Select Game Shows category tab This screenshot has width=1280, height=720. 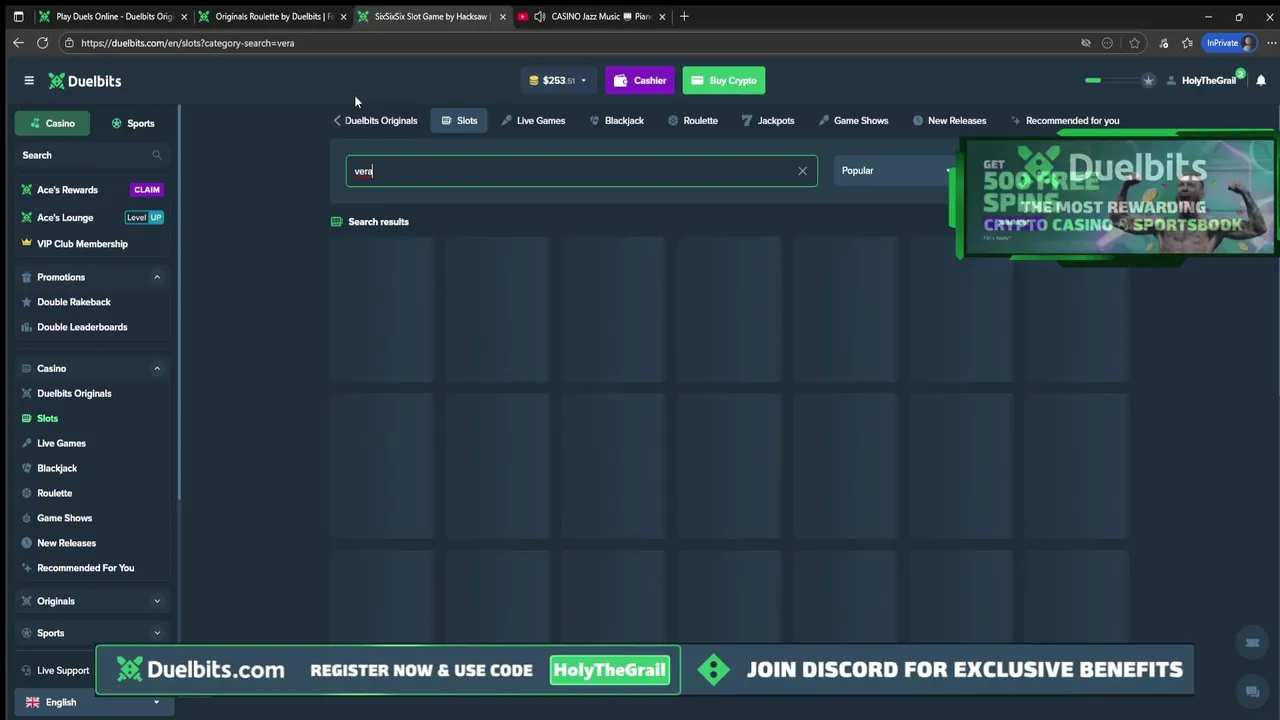coord(853,121)
